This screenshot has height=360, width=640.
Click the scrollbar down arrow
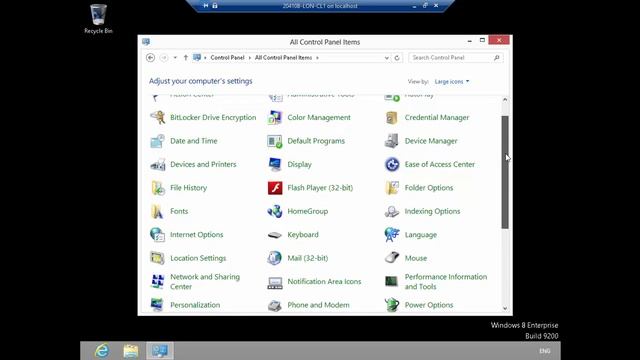pos(505,309)
